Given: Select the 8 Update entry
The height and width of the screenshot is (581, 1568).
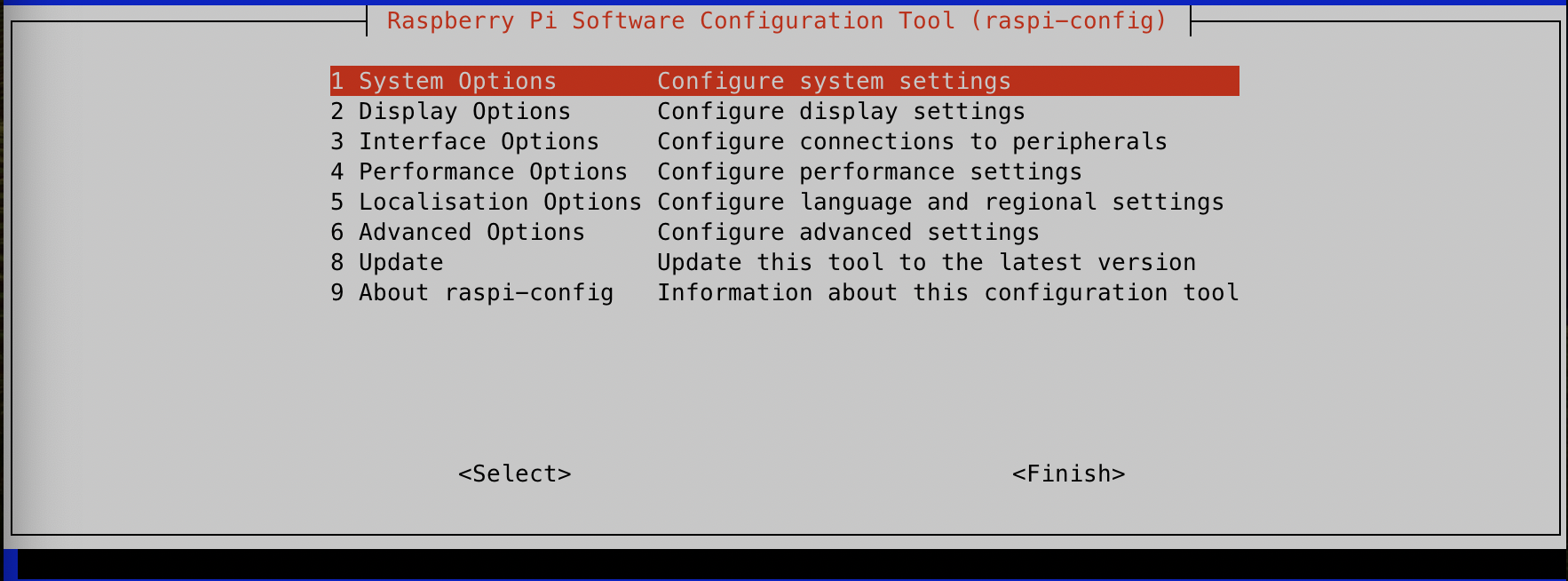Looking at the screenshot, I should [387, 262].
